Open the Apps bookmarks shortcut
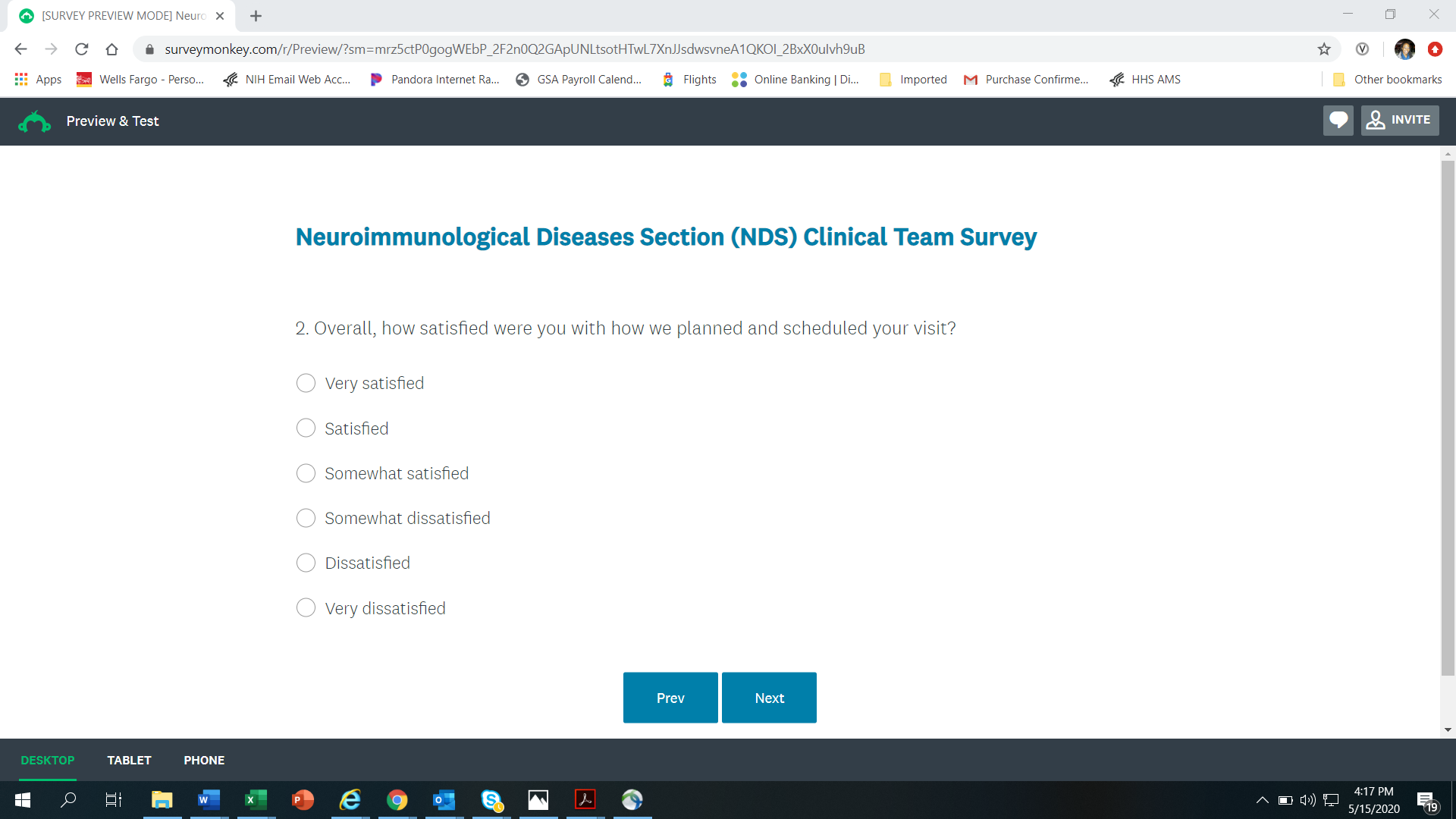Viewport: 1456px width, 819px height. [38, 80]
